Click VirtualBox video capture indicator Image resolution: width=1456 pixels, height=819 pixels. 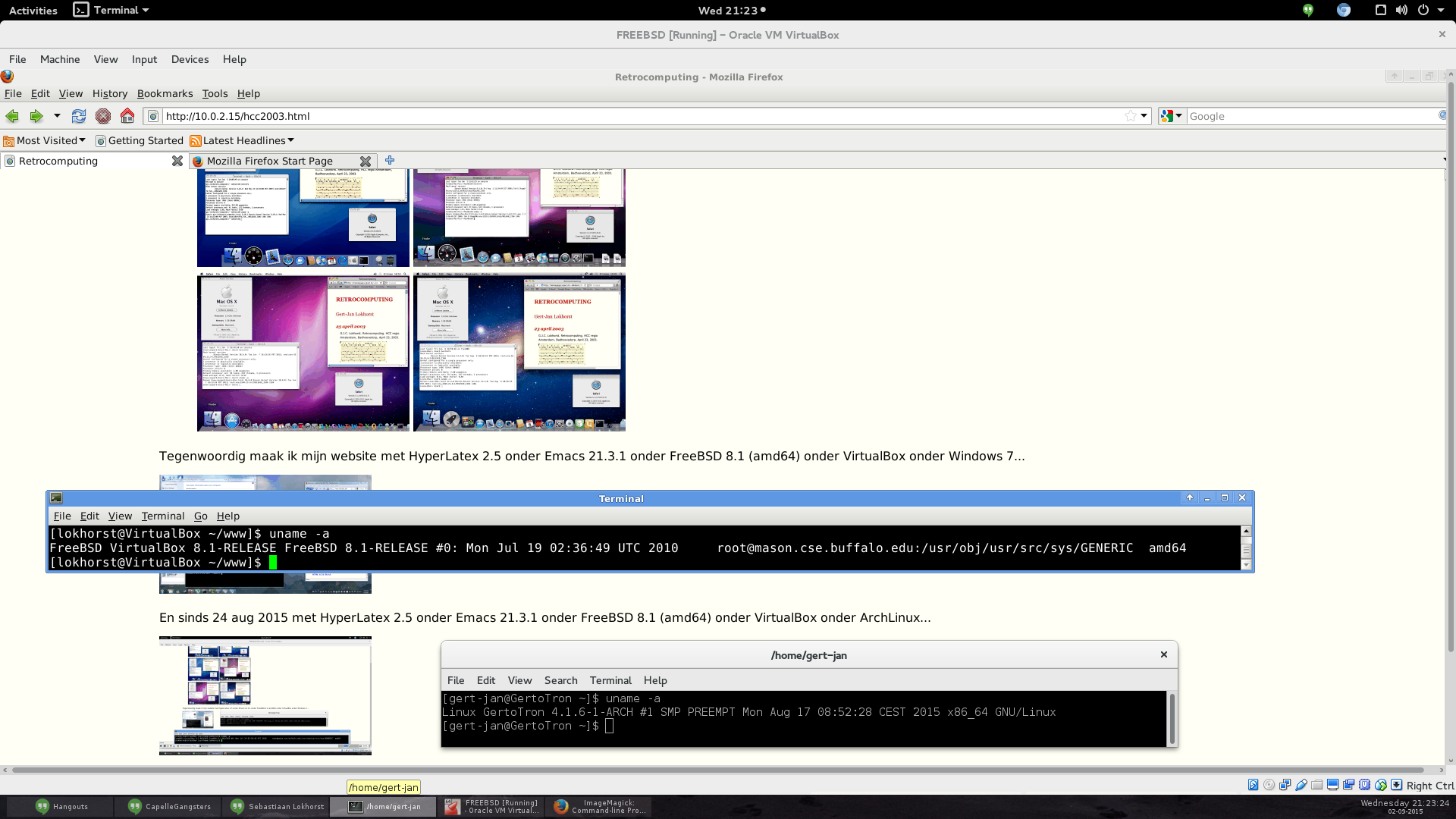click(x=1348, y=785)
